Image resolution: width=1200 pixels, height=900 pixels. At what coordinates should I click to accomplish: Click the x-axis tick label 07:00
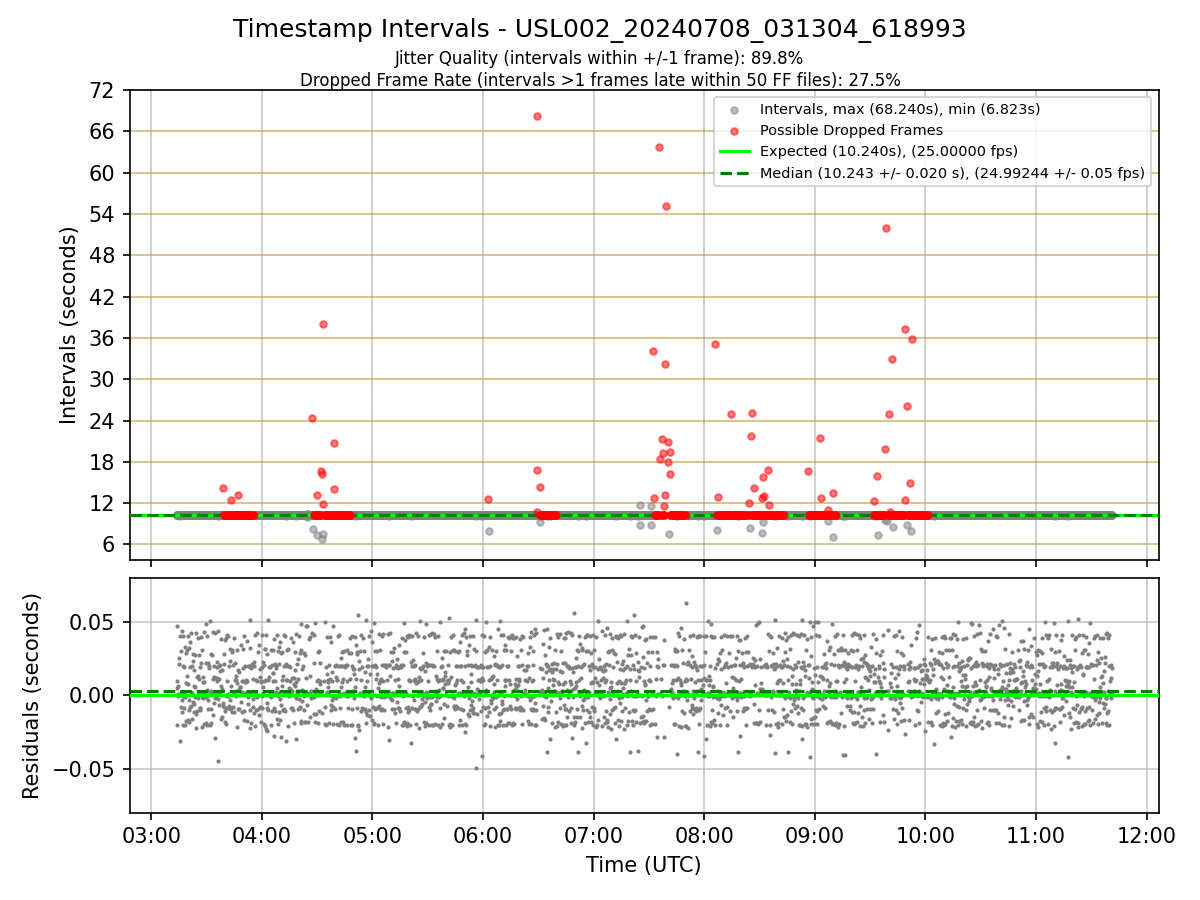pyautogui.click(x=593, y=834)
